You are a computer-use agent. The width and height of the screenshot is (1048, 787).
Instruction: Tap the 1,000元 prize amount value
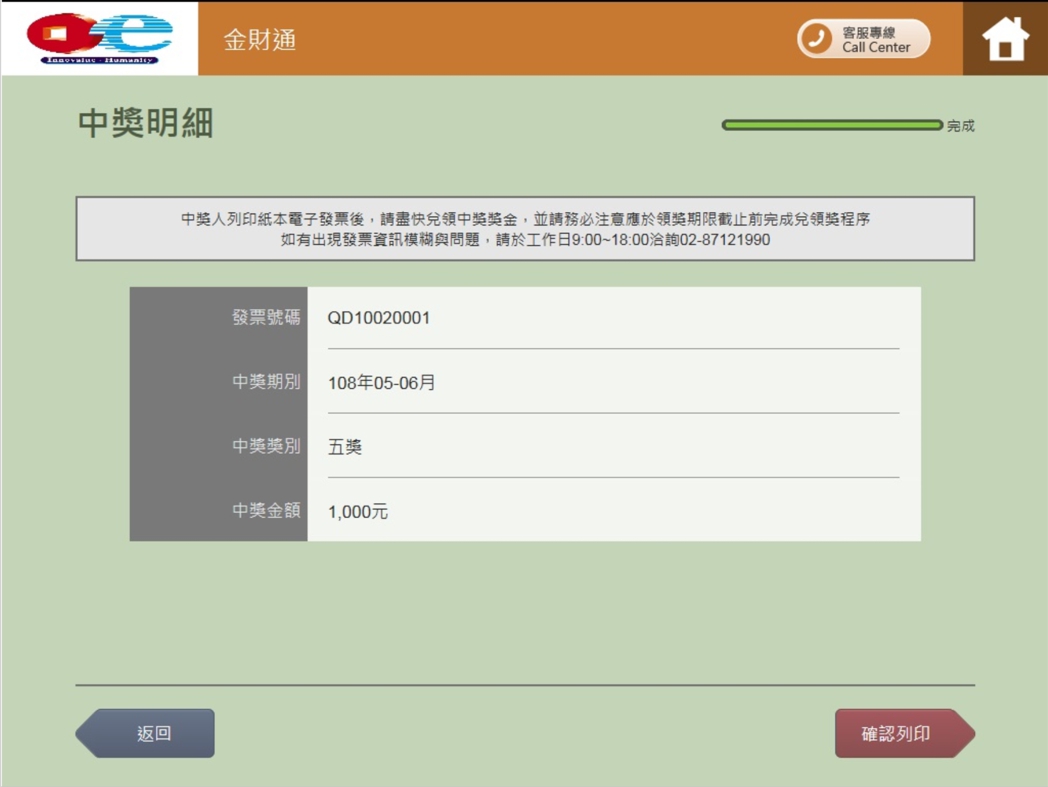click(357, 511)
